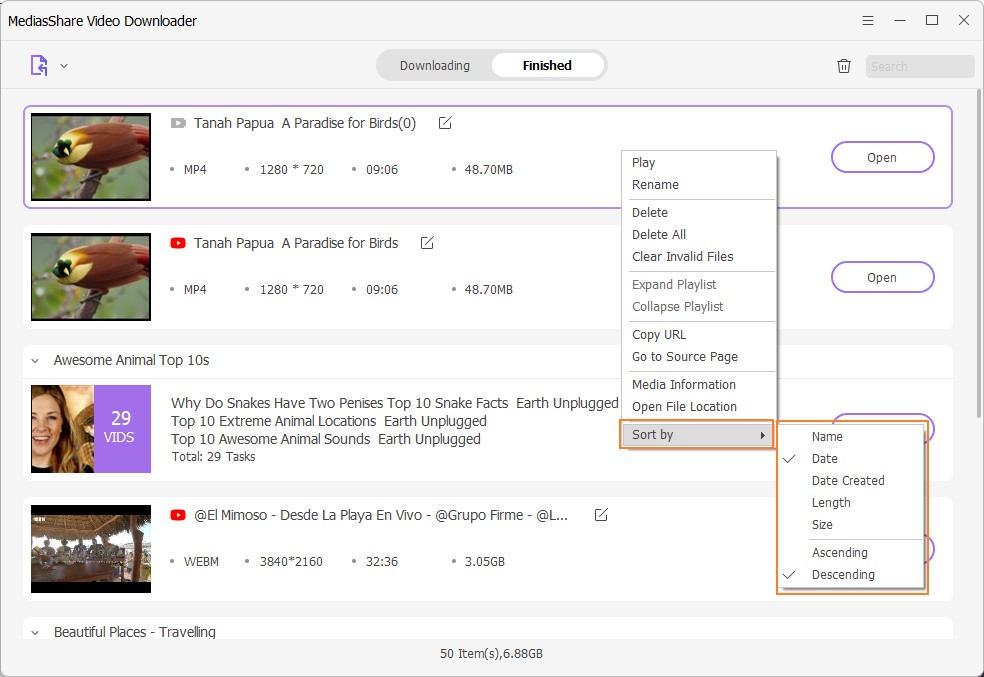Click edit icon beside El Mimoso video title
984x677 pixels.
[x=601, y=515]
